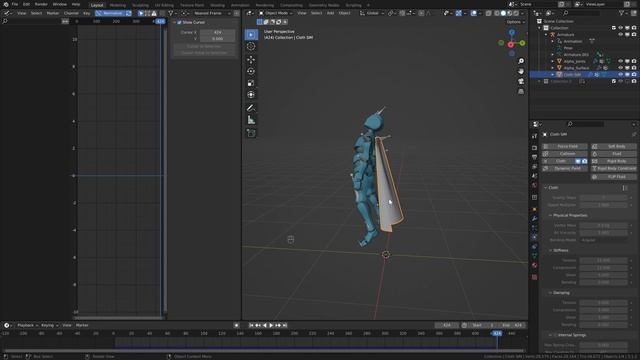
Task: Click the Collision physics button
Action: point(565,154)
